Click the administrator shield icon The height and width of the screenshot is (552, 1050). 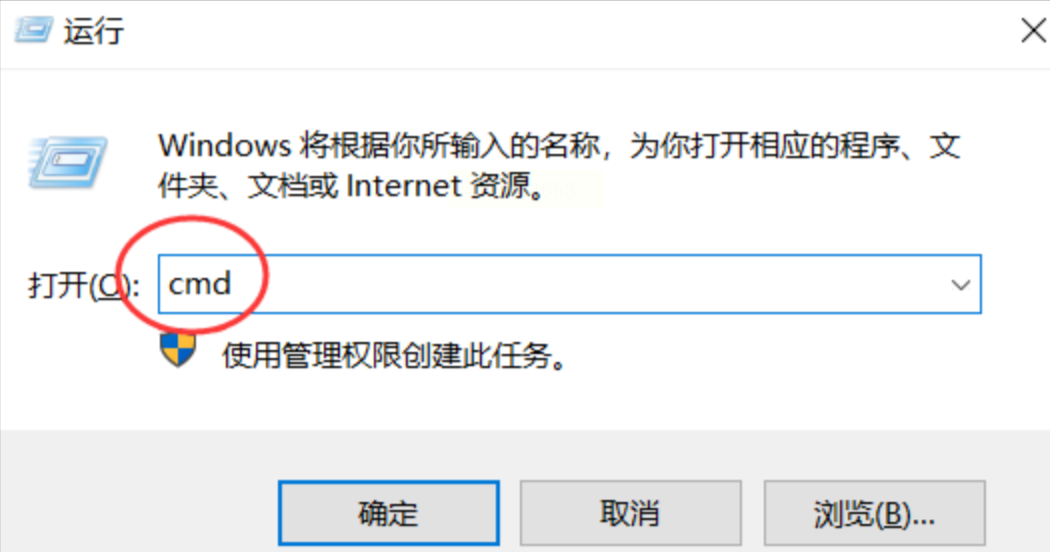tap(178, 351)
